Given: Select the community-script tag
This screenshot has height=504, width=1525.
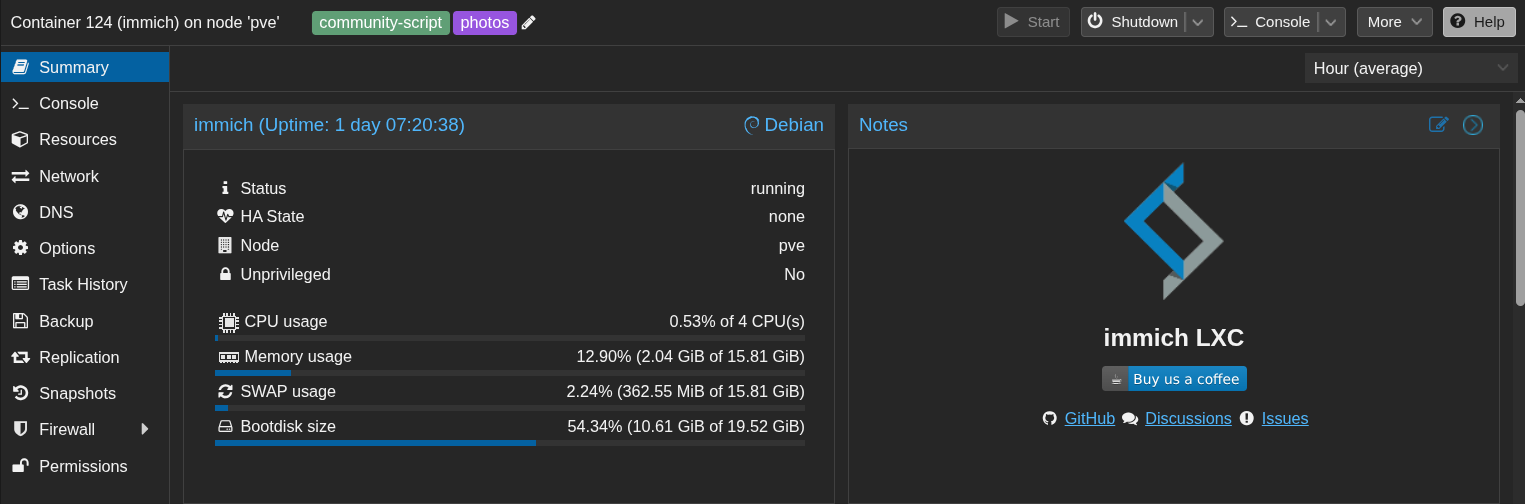Looking at the screenshot, I should (380, 22).
